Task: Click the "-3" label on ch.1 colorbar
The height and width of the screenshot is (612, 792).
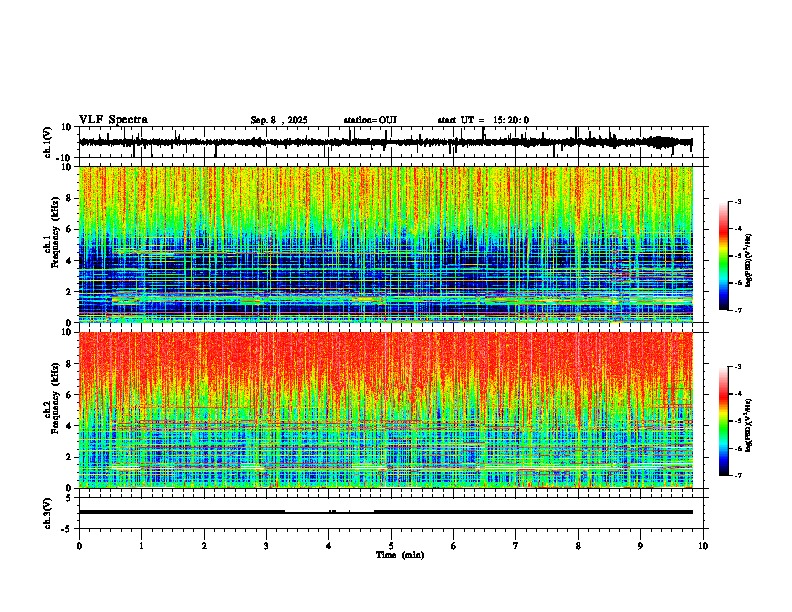Action: pos(737,201)
